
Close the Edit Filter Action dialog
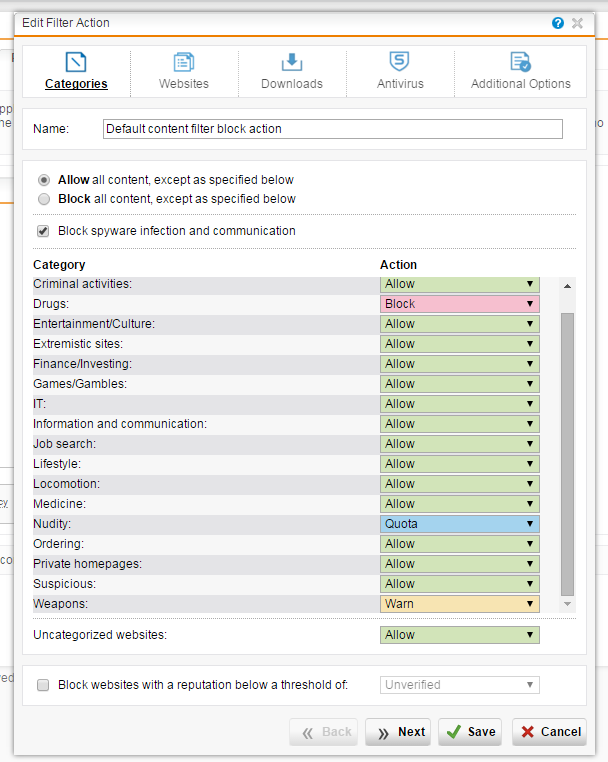(x=577, y=23)
